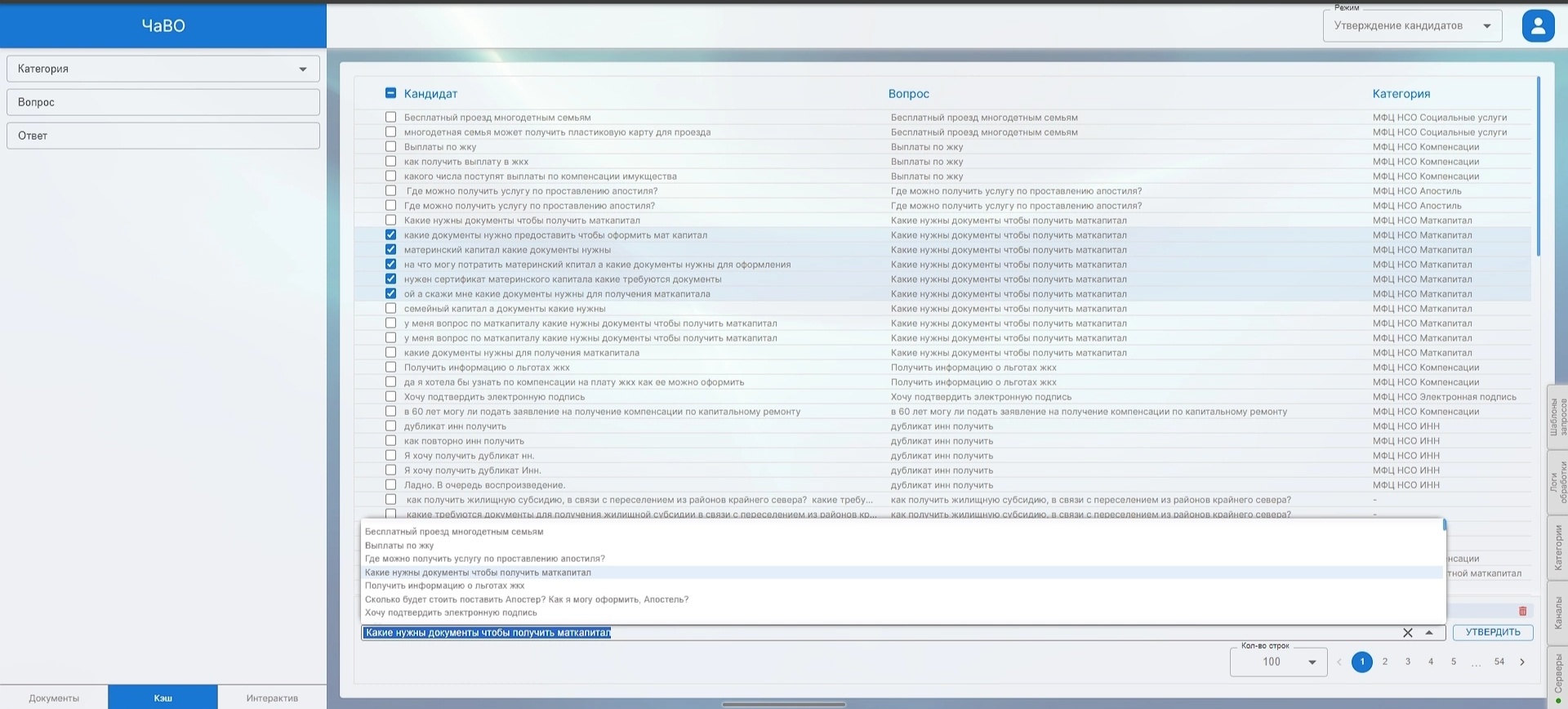Tick 'дубликат инн получить' candidate checkbox

(x=390, y=426)
